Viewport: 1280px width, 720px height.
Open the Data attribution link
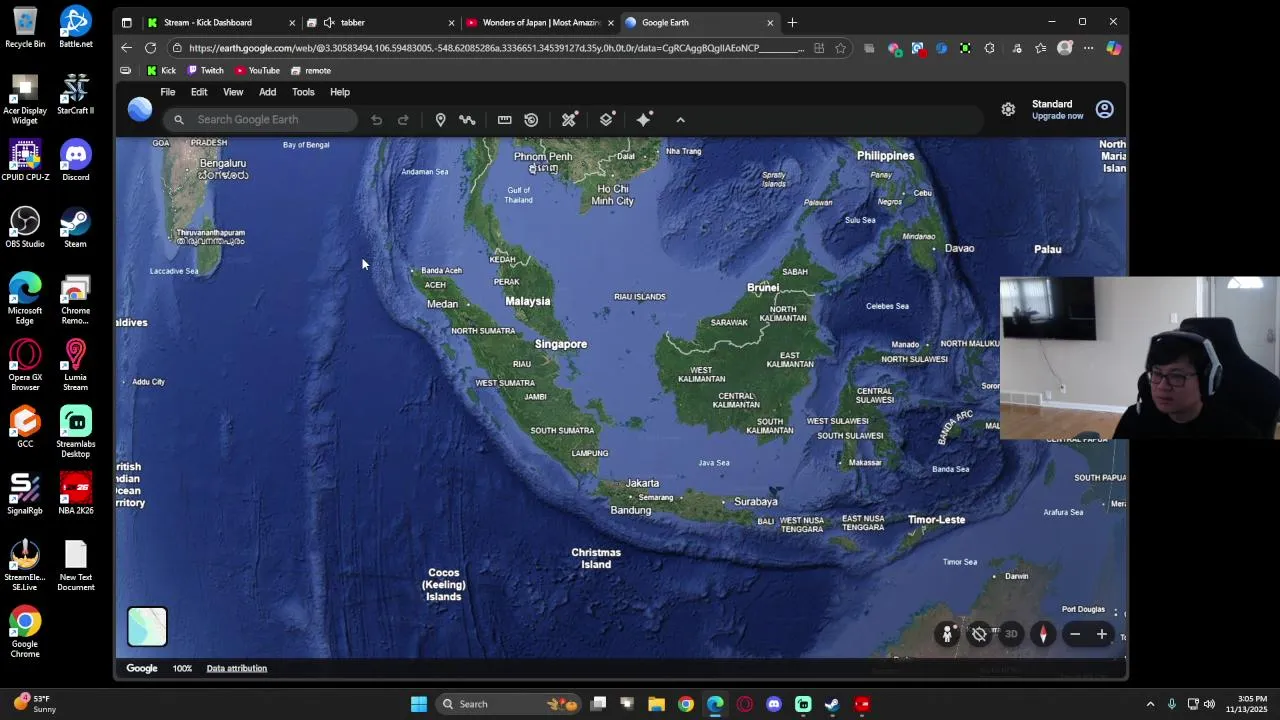pos(237,668)
